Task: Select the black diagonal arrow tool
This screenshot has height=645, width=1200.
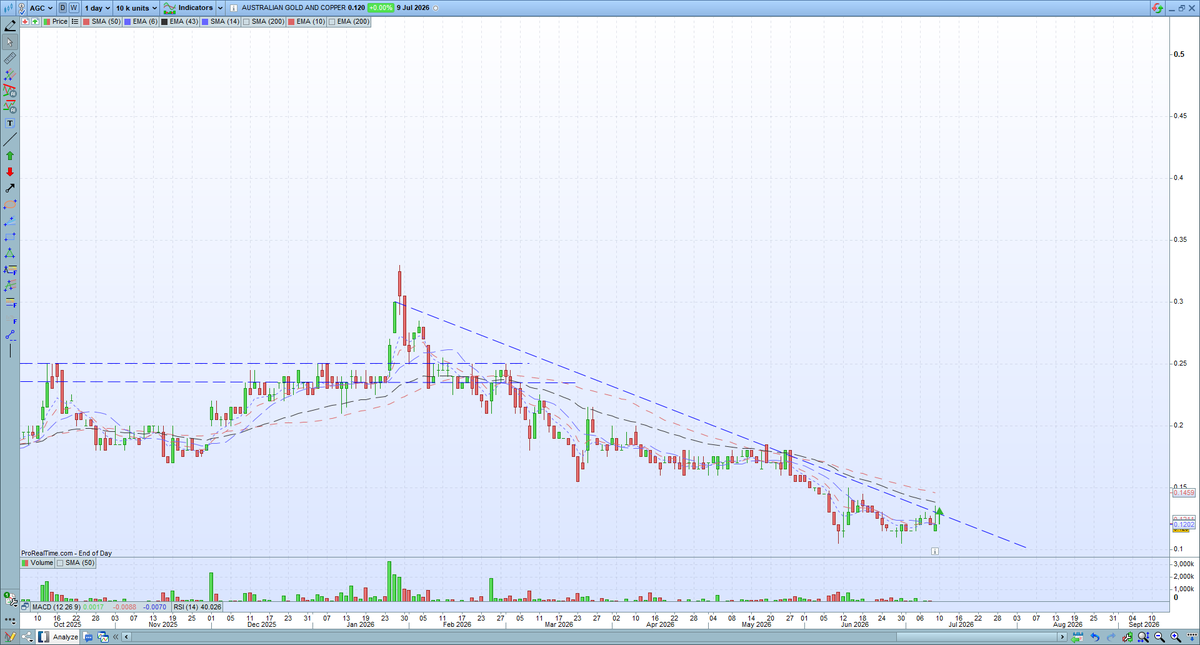Action: click(x=10, y=187)
